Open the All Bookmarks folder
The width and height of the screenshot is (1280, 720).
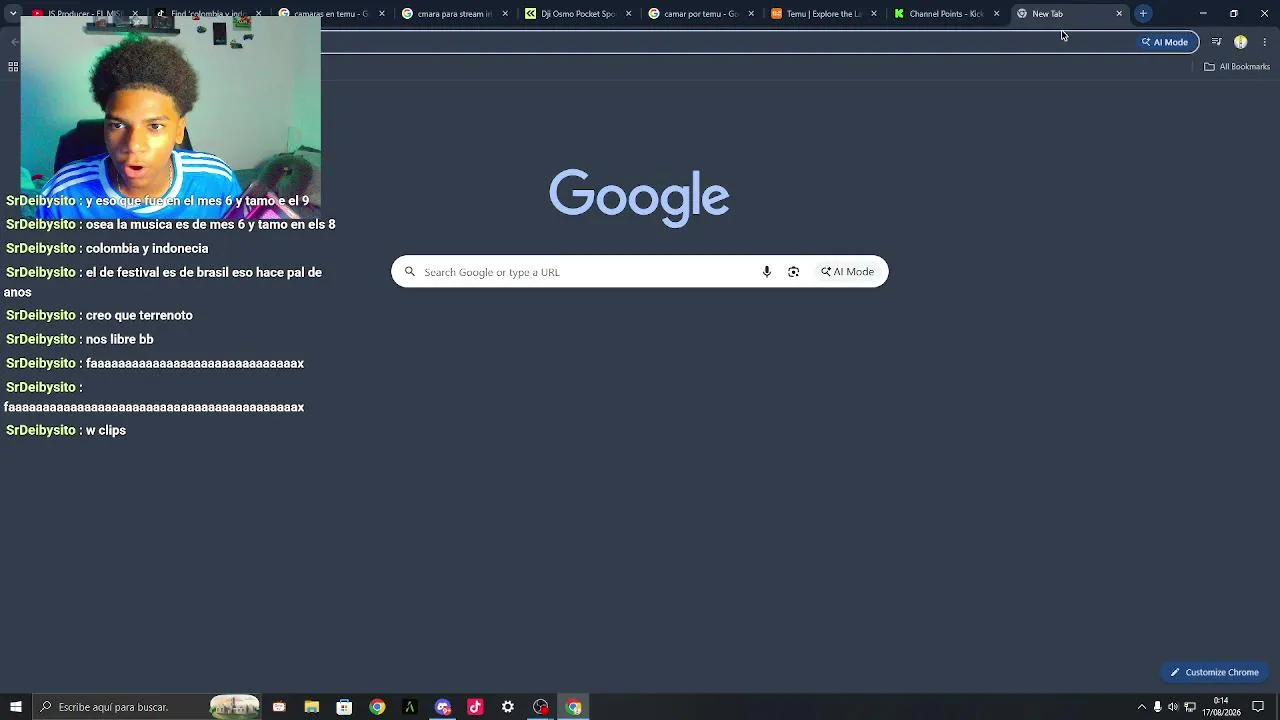(1237, 67)
